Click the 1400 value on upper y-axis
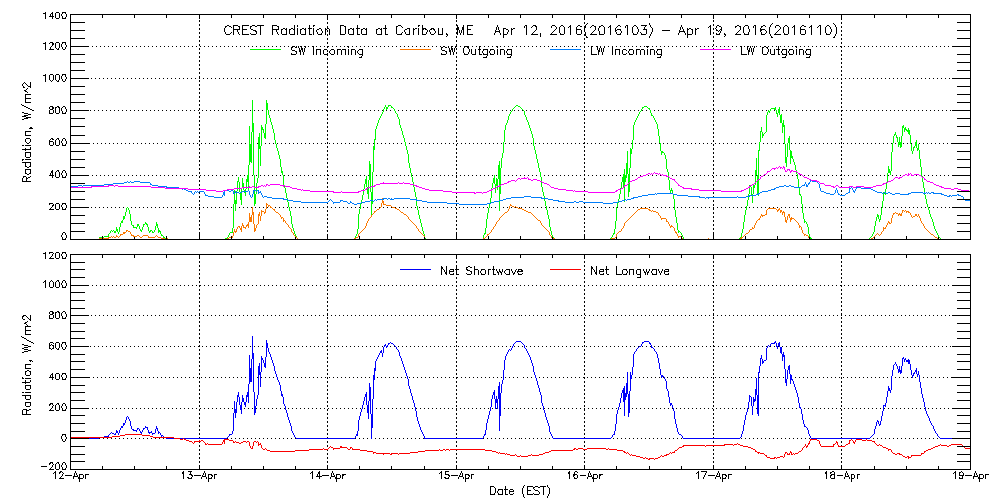The image size is (1000, 500). [x=54, y=17]
